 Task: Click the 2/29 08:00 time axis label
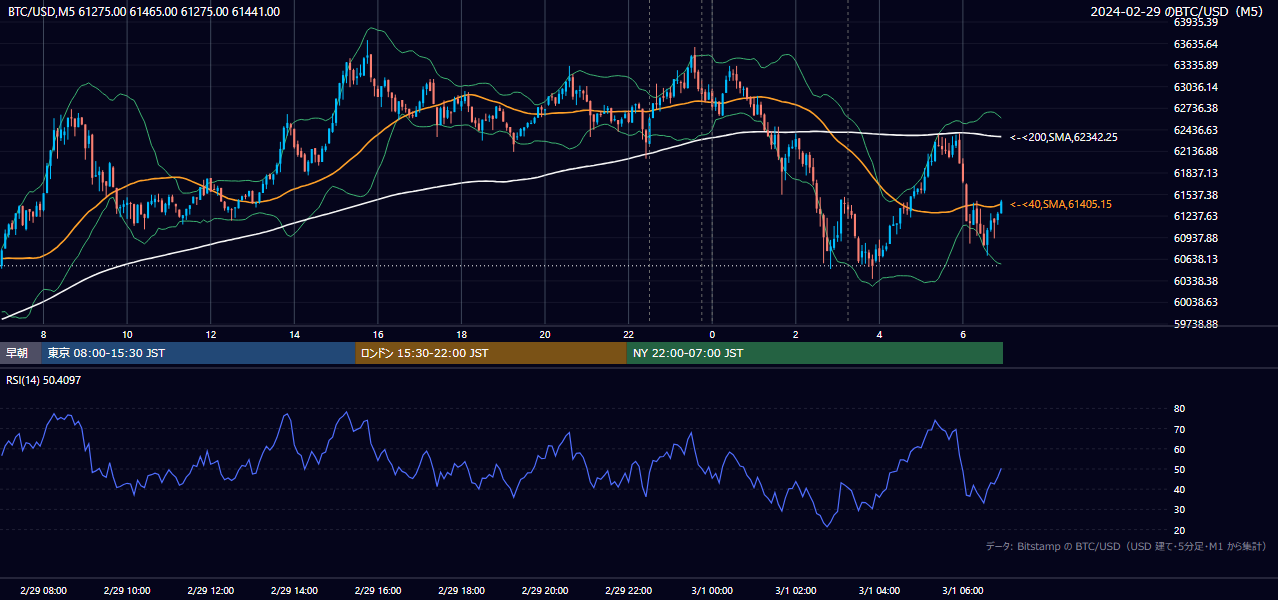pos(43,591)
